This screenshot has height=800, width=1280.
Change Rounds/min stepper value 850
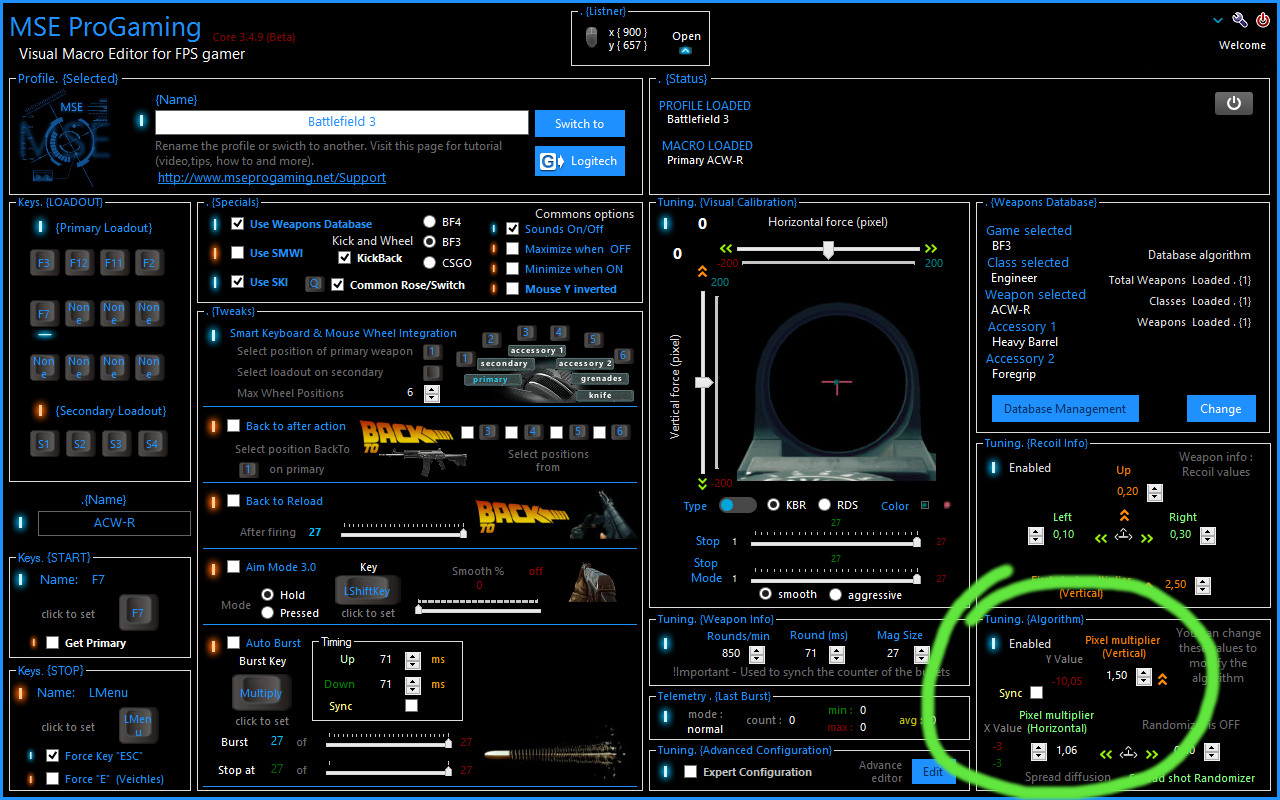757,654
